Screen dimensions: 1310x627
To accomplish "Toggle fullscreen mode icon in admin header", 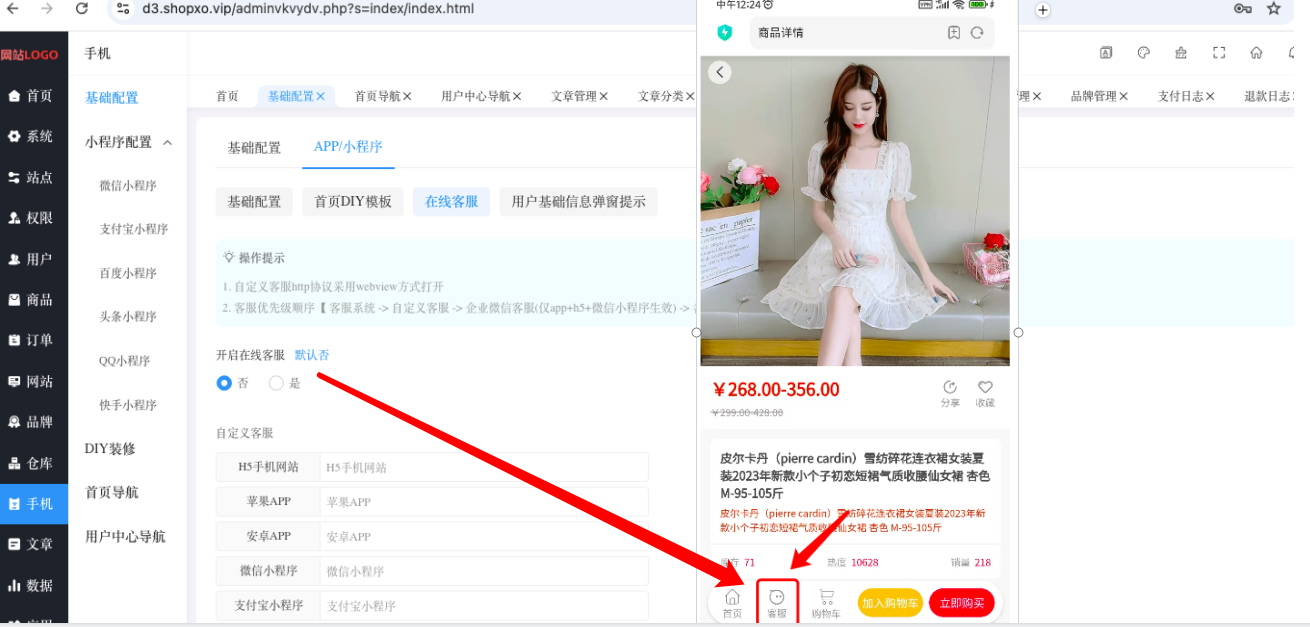I will [x=1219, y=53].
